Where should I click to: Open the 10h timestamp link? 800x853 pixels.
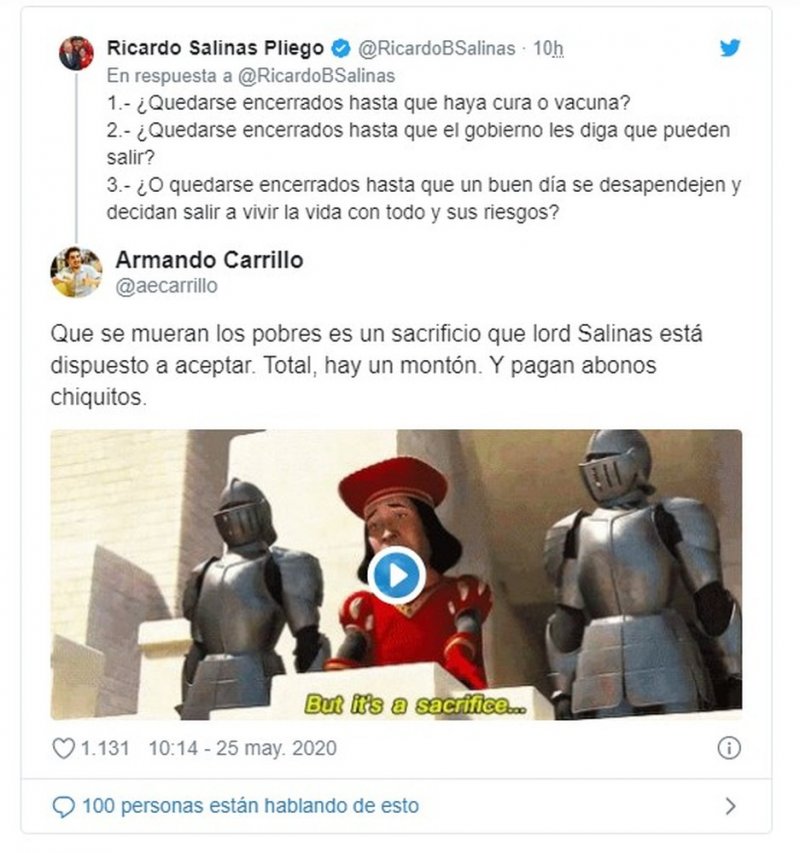pos(548,48)
